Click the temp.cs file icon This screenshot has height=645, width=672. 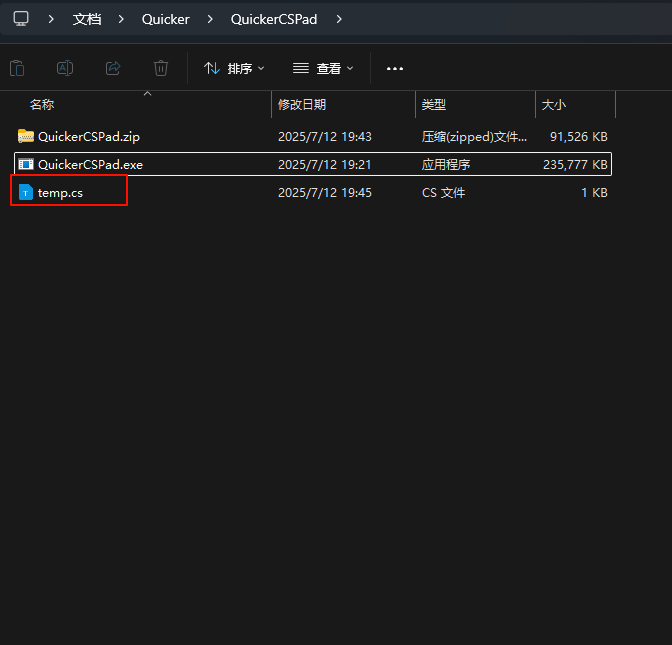click(26, 192)
